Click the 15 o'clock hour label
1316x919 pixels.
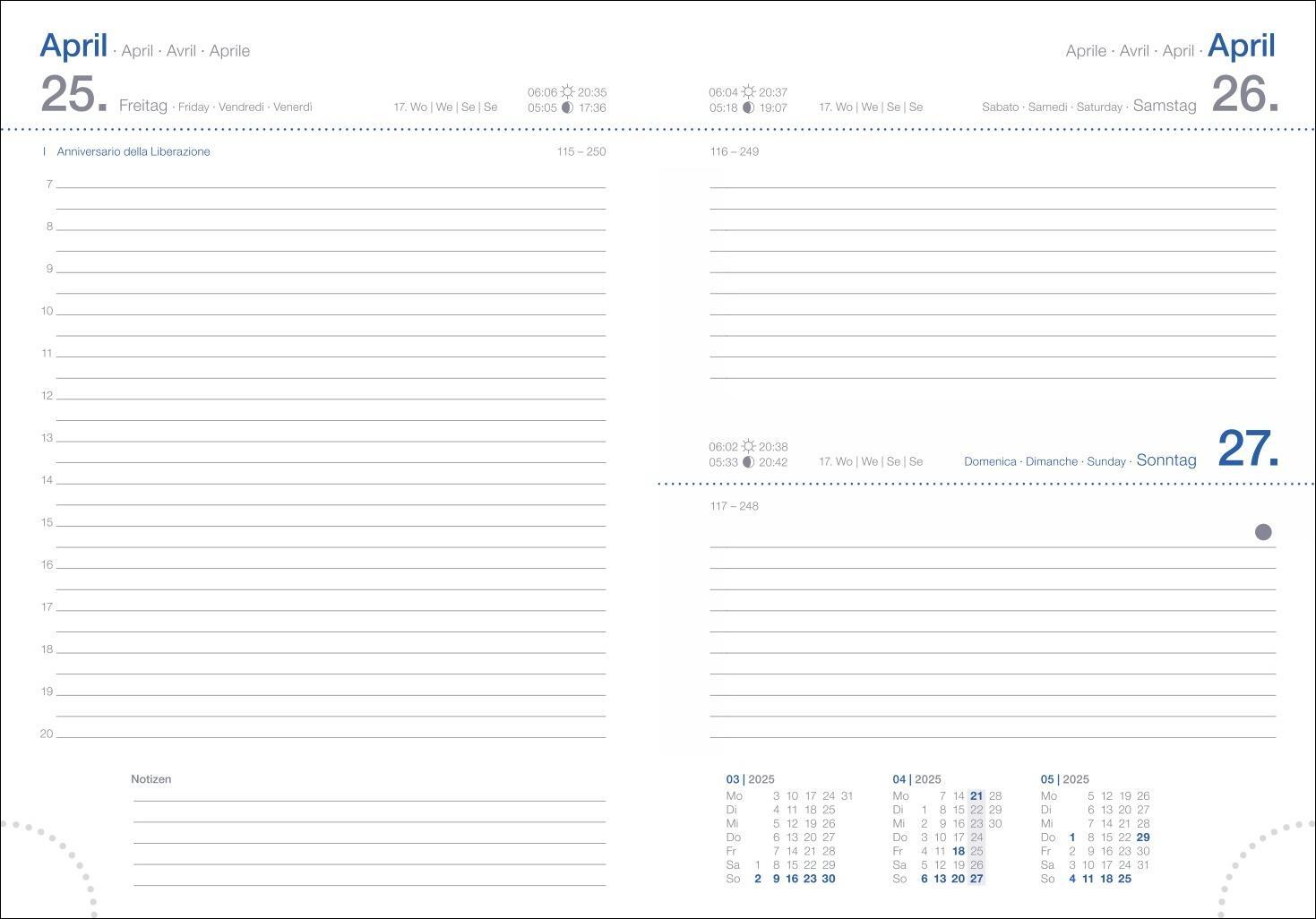(x=47, y=522)
